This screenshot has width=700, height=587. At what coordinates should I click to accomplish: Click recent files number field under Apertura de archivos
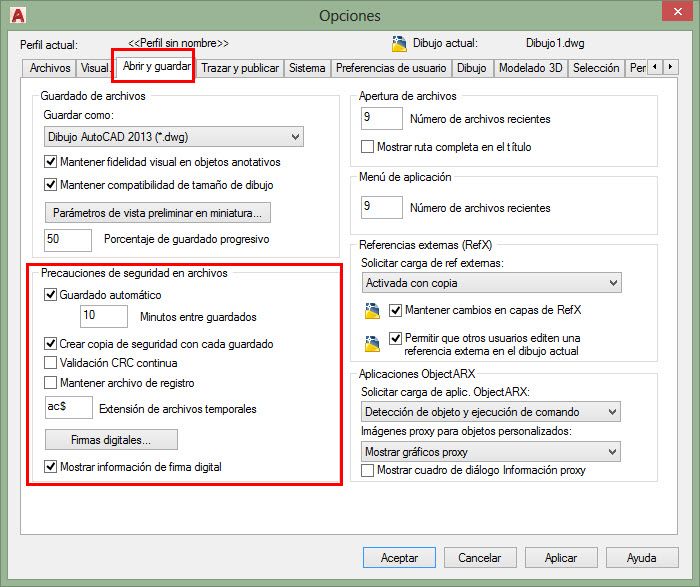pos(382,119)
